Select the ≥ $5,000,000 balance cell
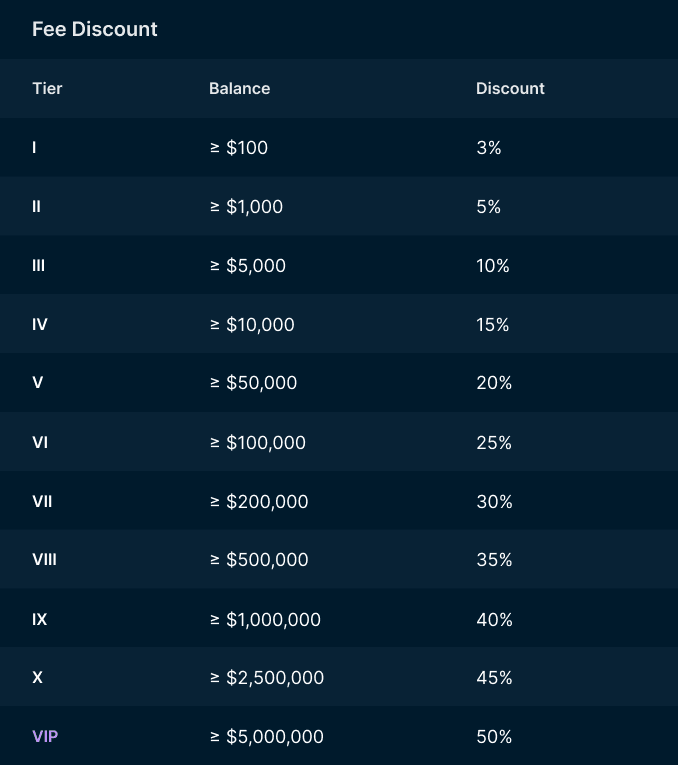 [266, 736]
